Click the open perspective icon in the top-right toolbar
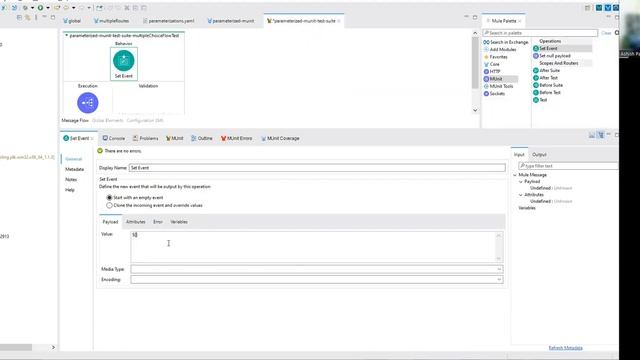 pyautogui.click(x=587, y=8)
